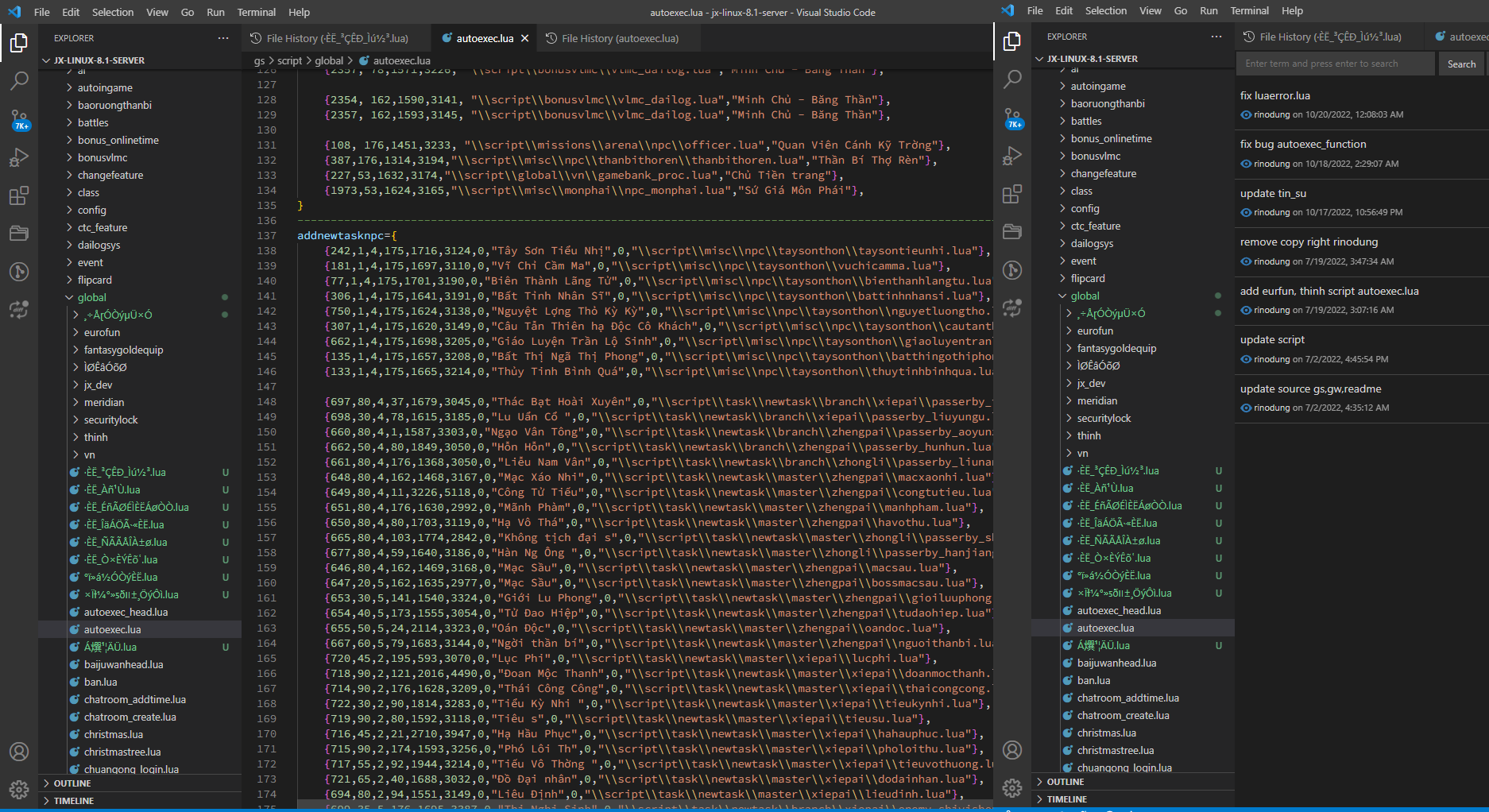
Task: Open Search view in right window activity bar
Action: click(1012, 79)
